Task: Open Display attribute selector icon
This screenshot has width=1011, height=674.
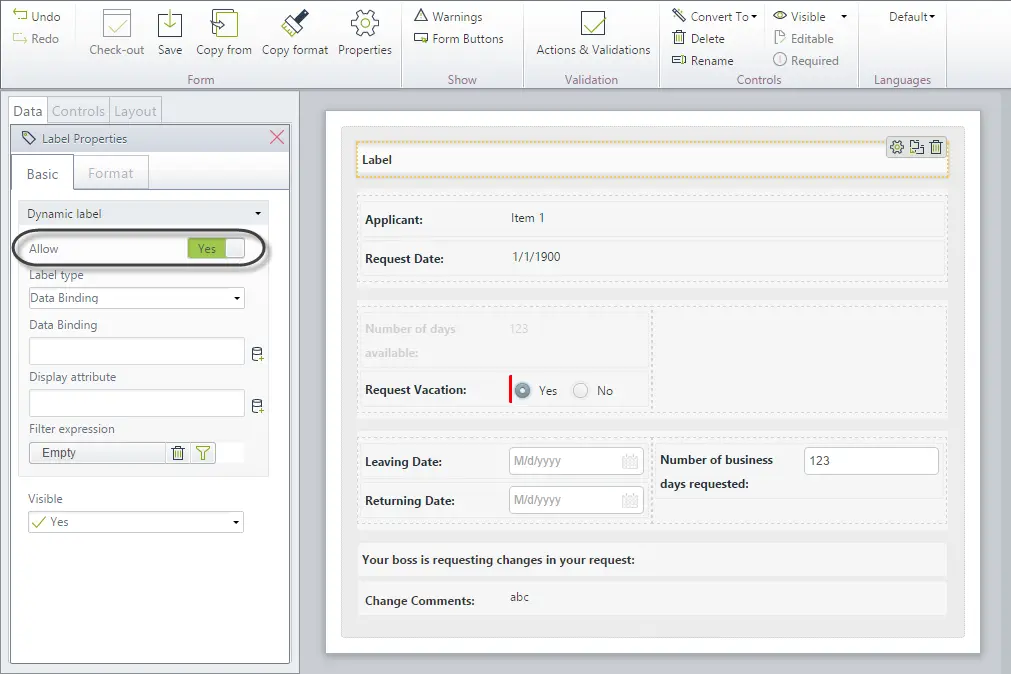Action: (x=257, y=406)
